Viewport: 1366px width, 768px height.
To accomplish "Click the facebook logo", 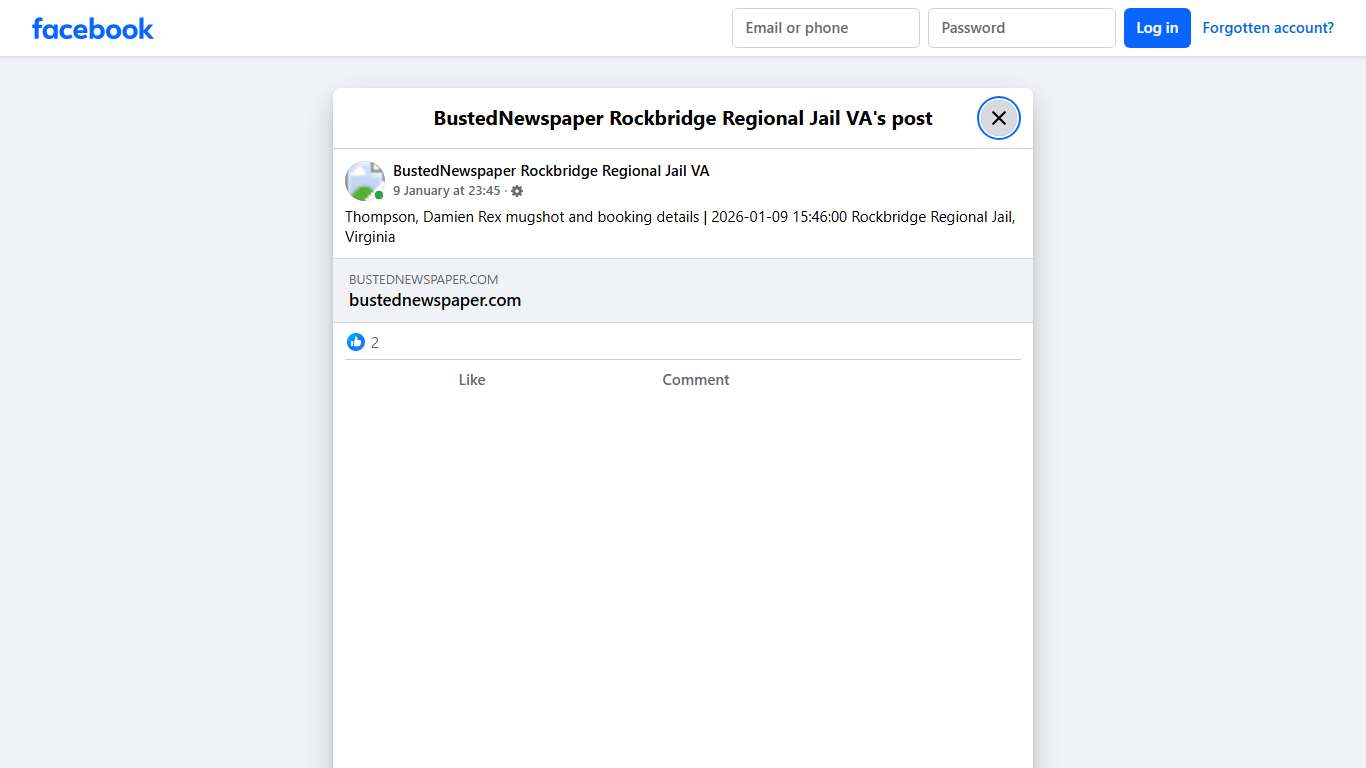I will 93,29.
